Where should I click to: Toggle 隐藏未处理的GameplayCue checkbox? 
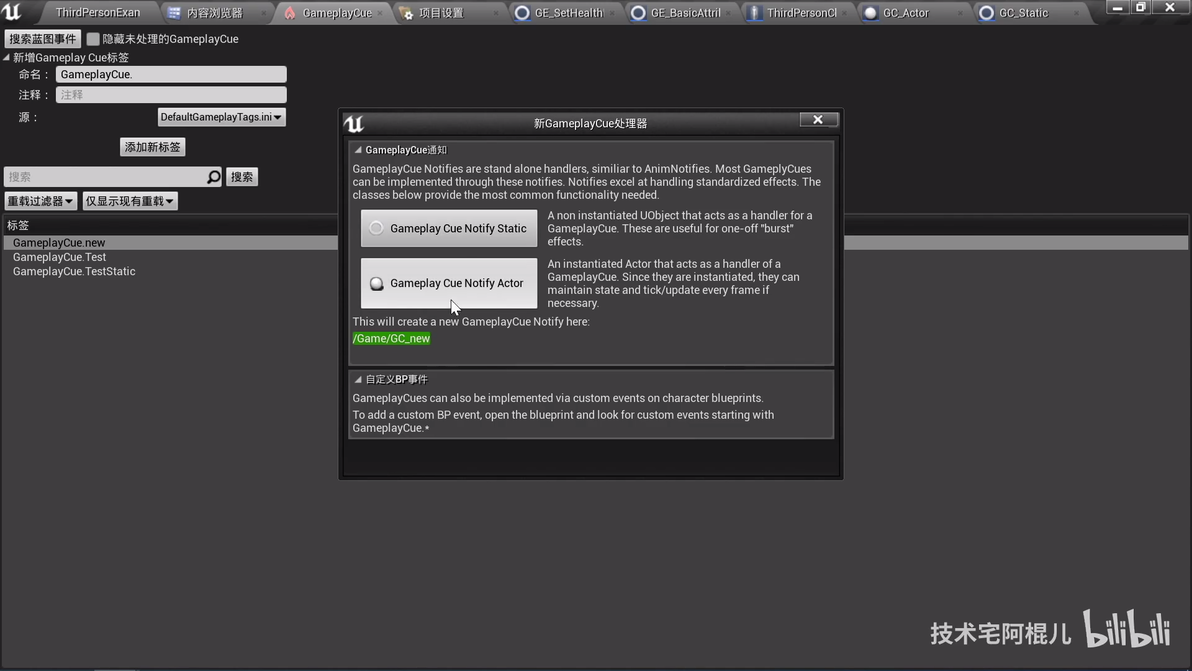(x=93, y=39)
